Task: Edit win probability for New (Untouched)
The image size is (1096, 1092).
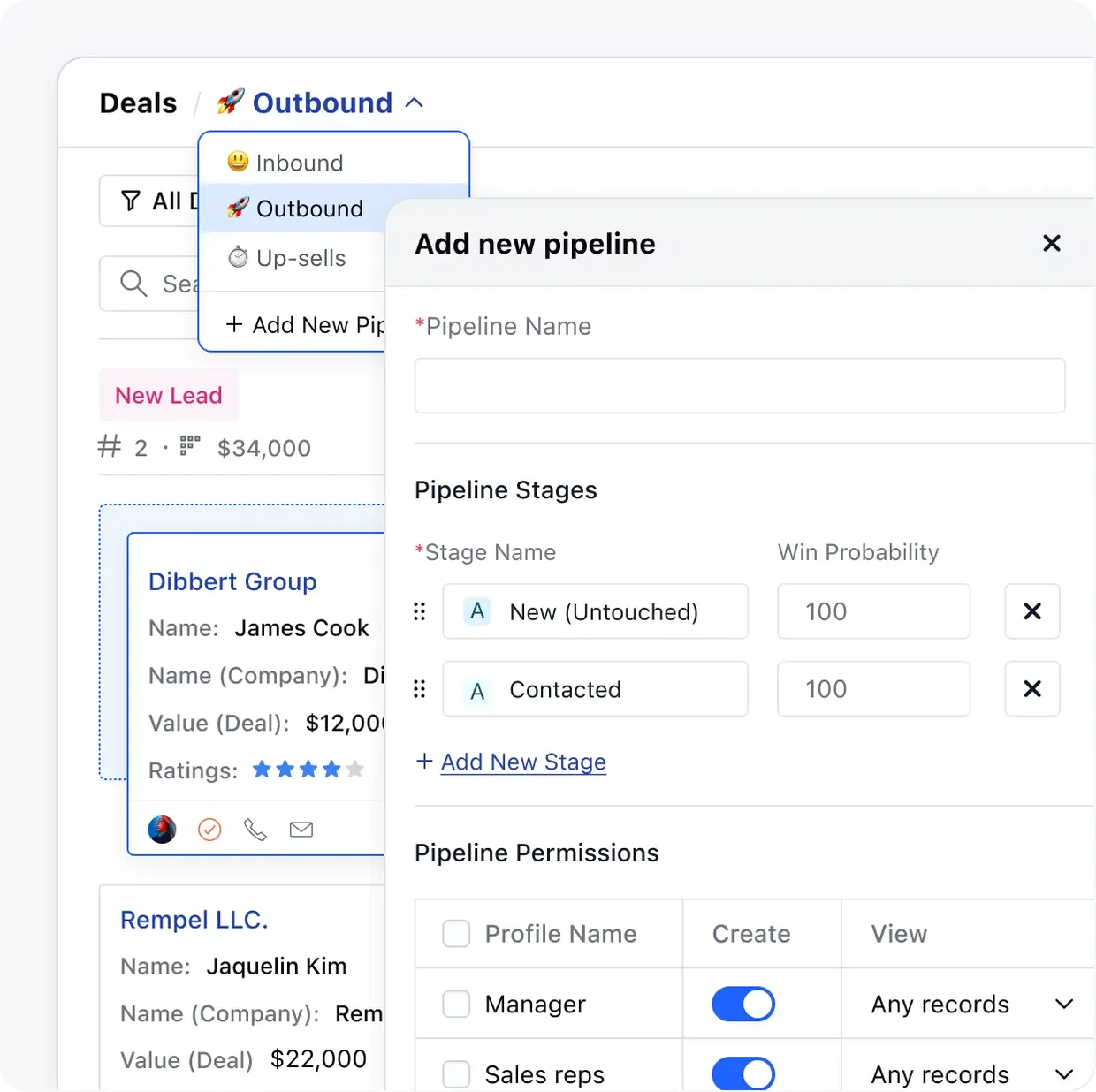Action: [874, 611]
